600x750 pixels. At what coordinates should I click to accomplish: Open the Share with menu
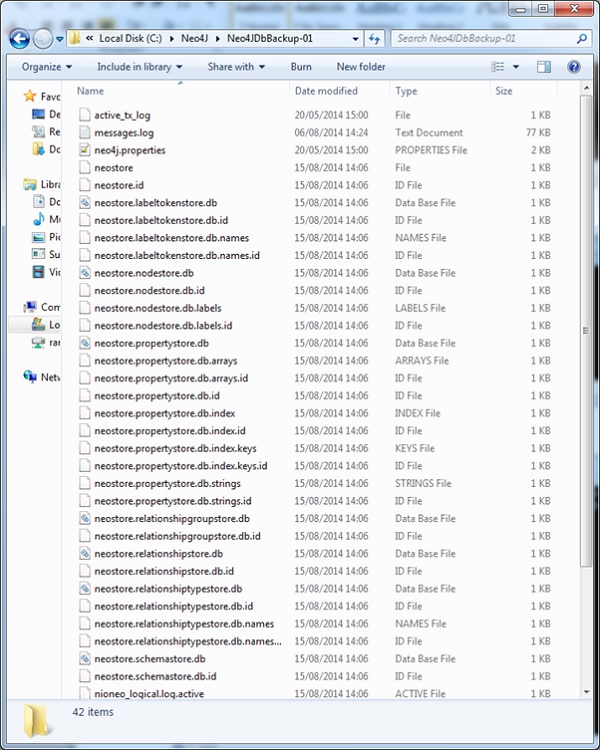(236, 67)
